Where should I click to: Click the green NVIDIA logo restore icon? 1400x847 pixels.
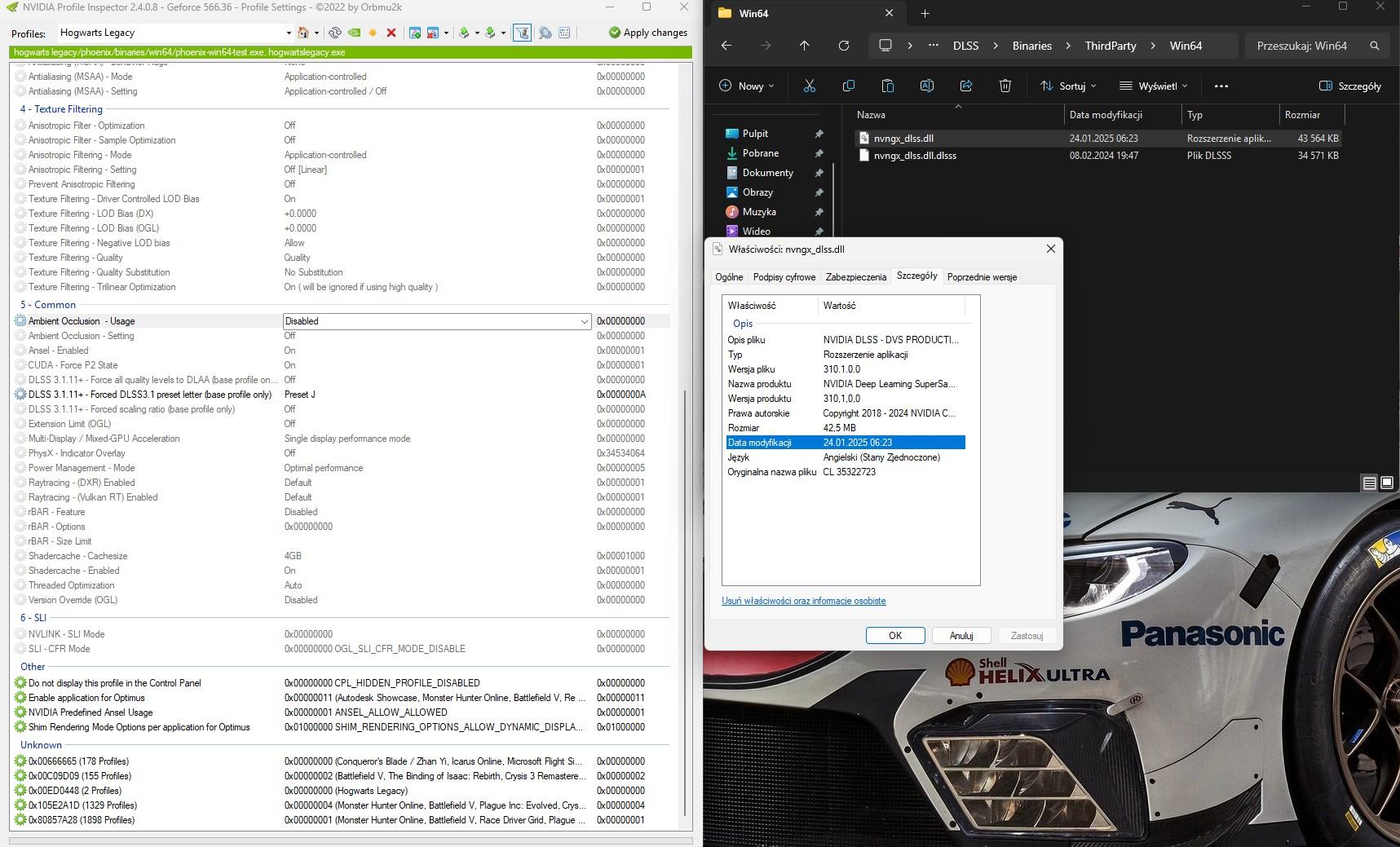coord(354,33)
